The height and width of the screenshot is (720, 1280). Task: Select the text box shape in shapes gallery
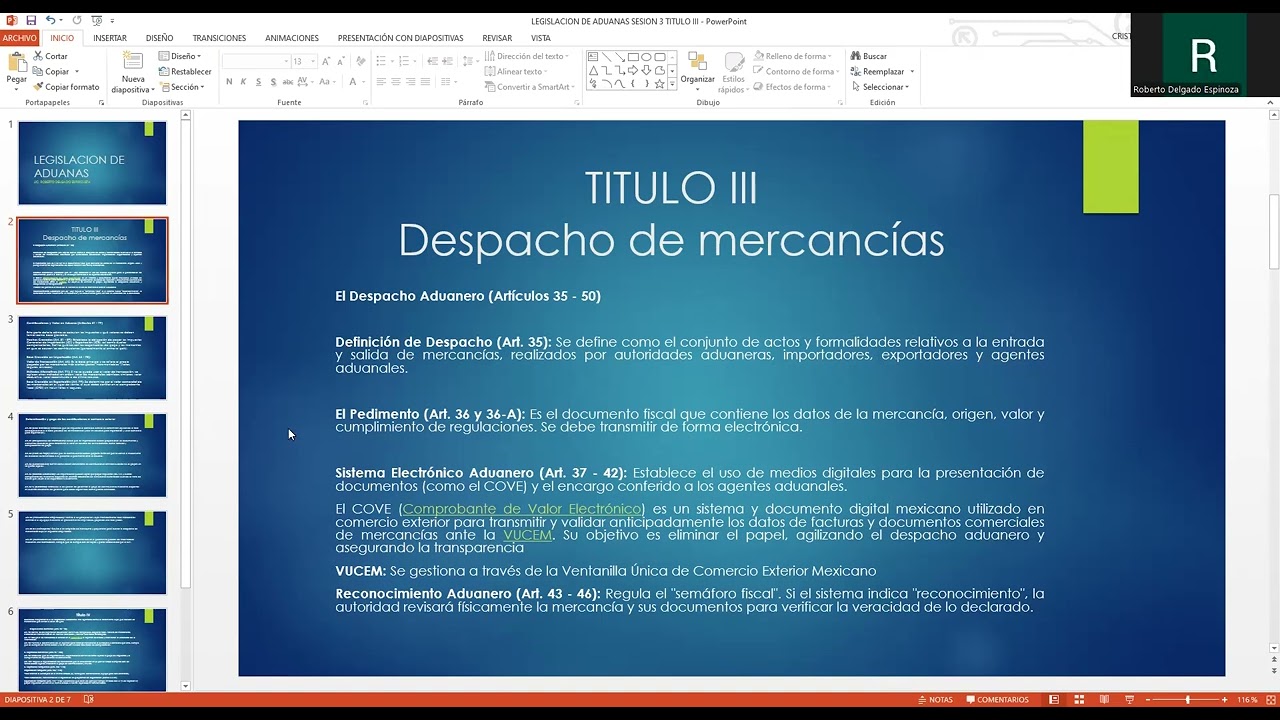[593, 57]
